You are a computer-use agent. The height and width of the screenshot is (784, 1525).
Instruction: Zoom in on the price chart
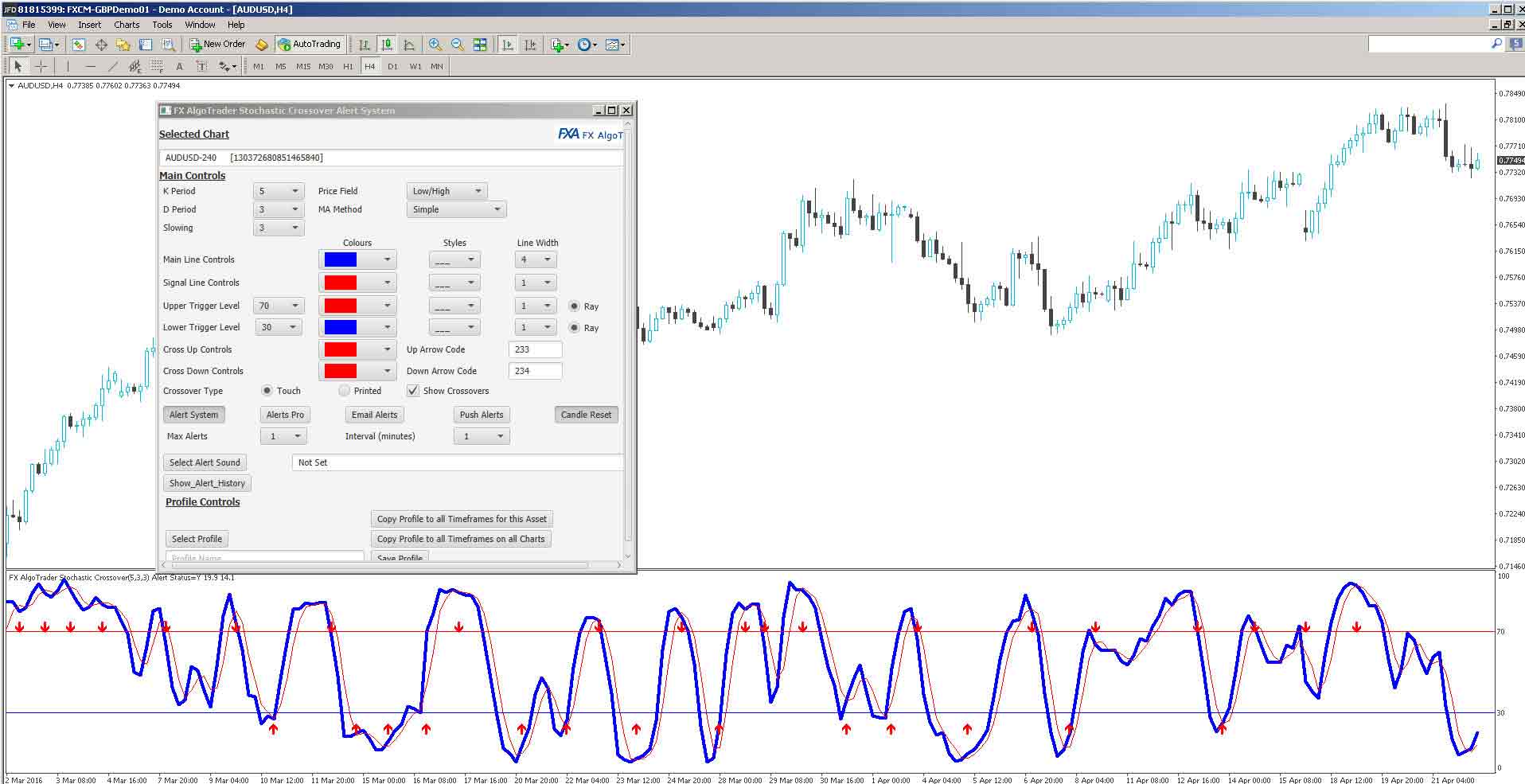[x=435, y=44]
